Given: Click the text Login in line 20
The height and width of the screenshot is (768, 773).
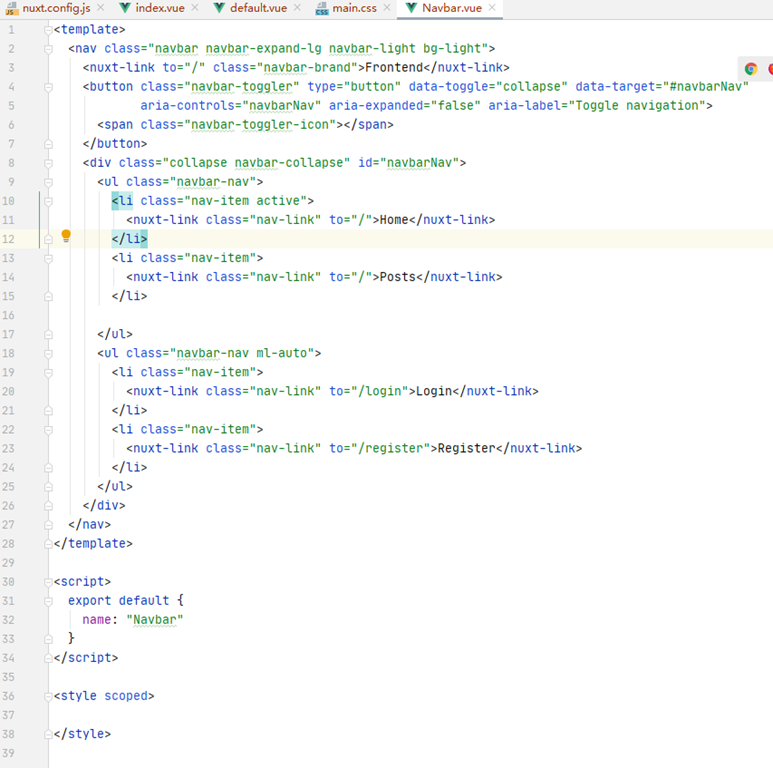Looking at the screenshot, I should (434, 391).
